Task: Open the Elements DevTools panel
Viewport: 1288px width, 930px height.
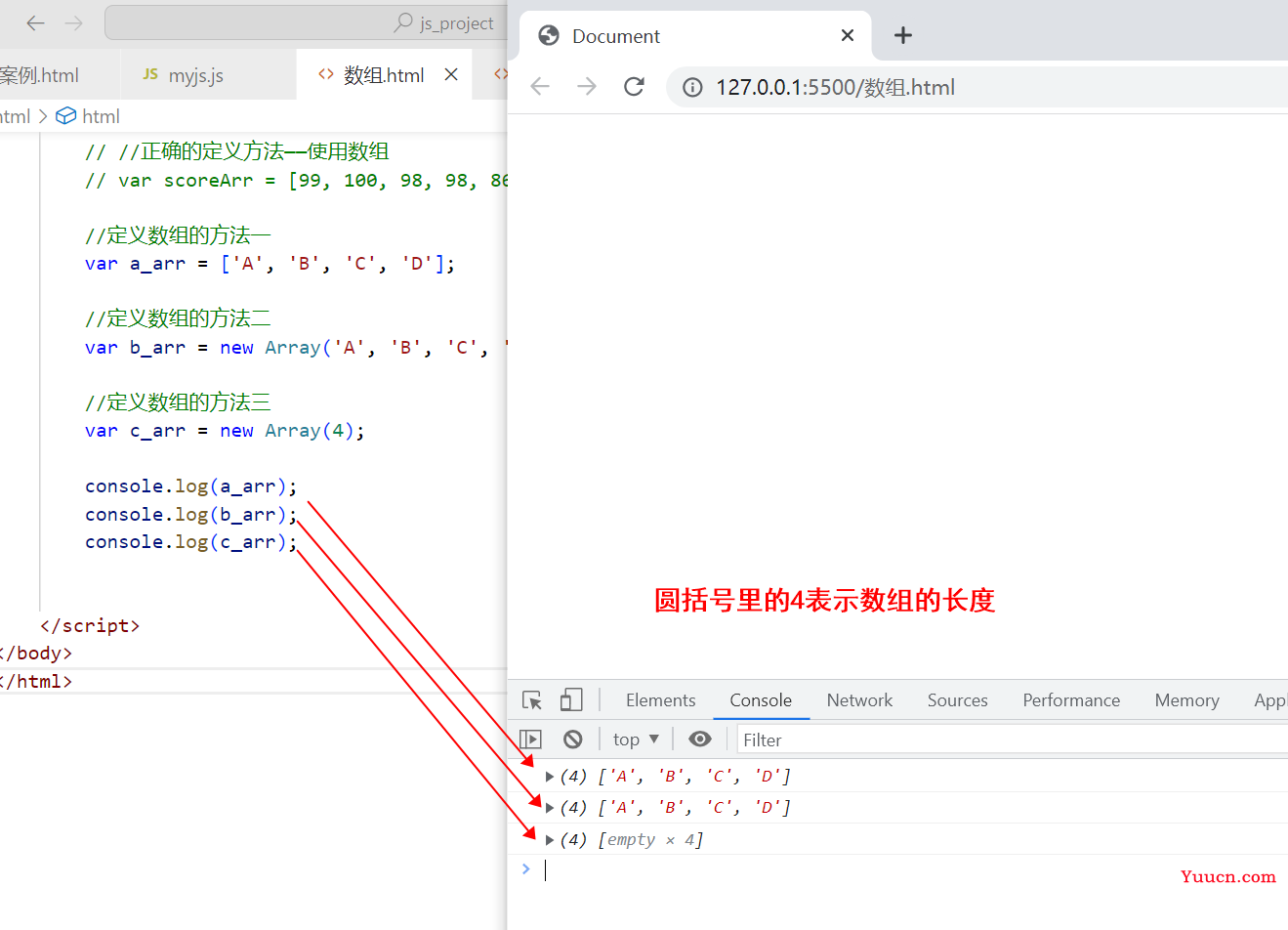Action: coord(661,700)
